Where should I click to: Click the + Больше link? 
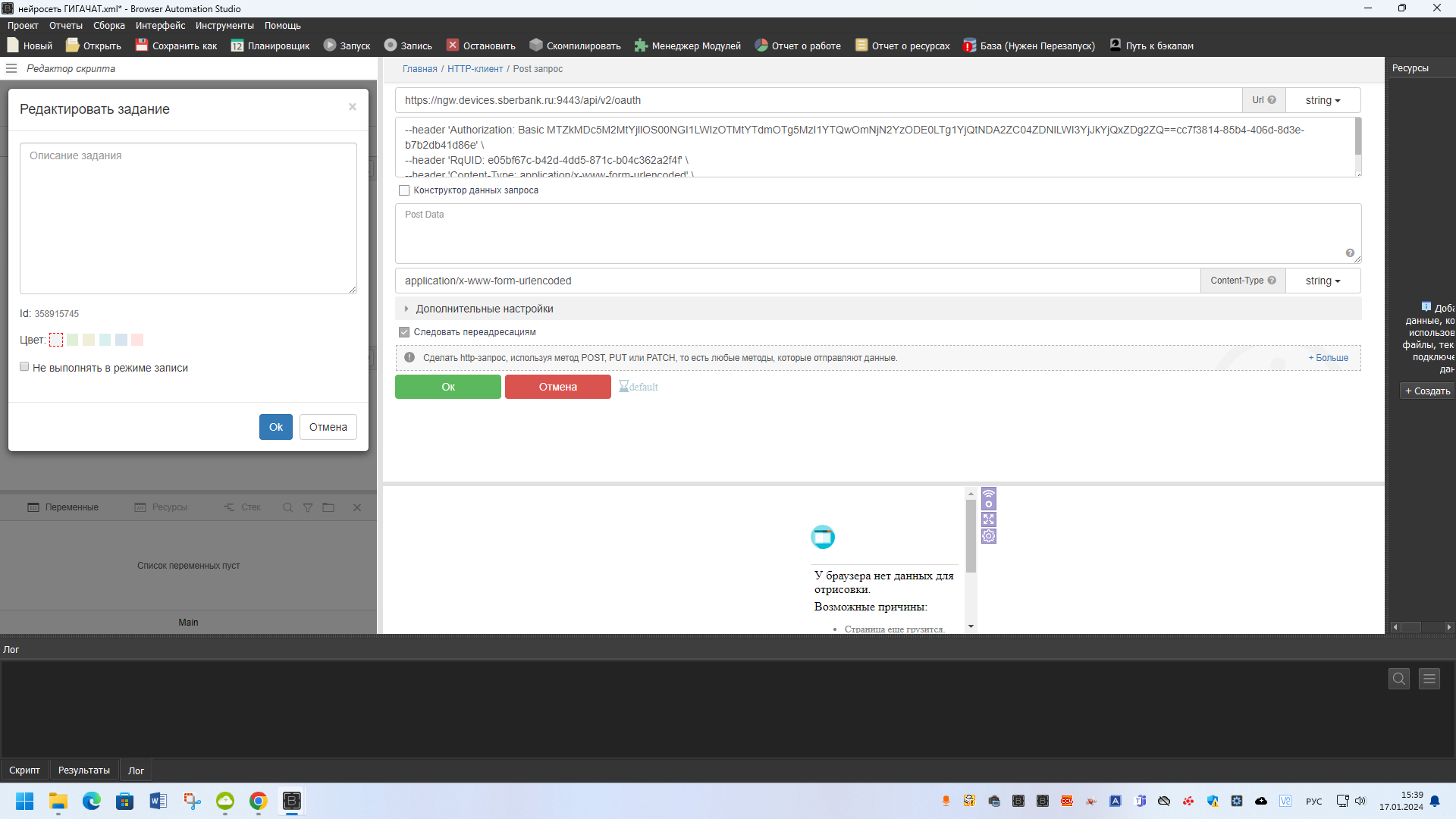[1328, 358]
